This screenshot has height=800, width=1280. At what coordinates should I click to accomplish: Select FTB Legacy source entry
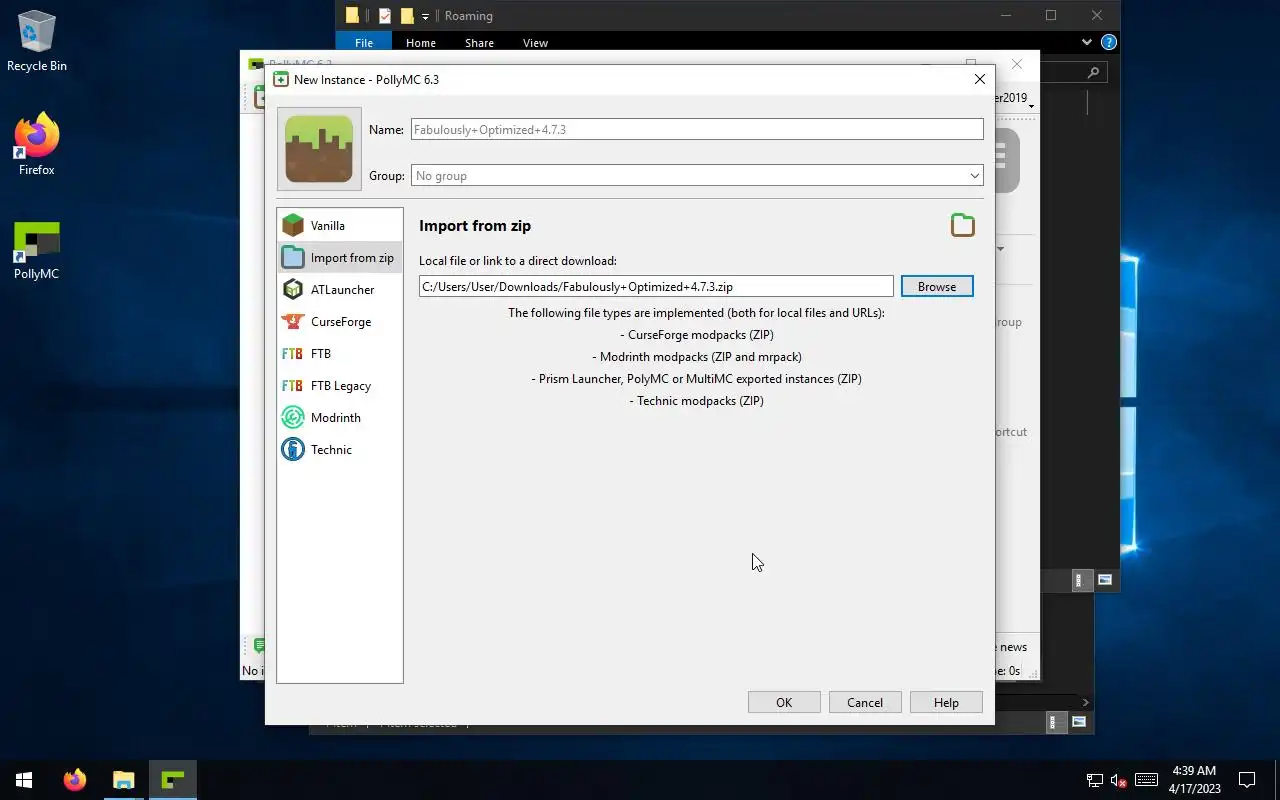click(x=339, y=386)
